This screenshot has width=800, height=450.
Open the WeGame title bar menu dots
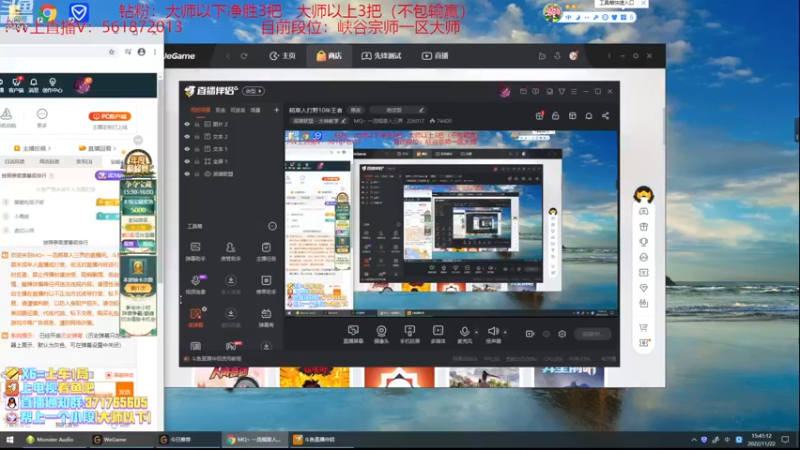[609, 56]
